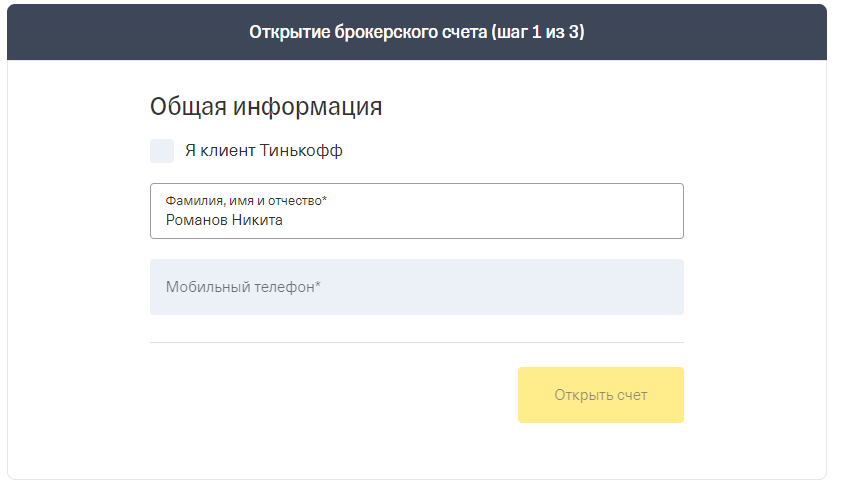Tick the "Я клиент Тинькофф" checkbox
This screenshot has width=841, height=492.
[162, 151]
